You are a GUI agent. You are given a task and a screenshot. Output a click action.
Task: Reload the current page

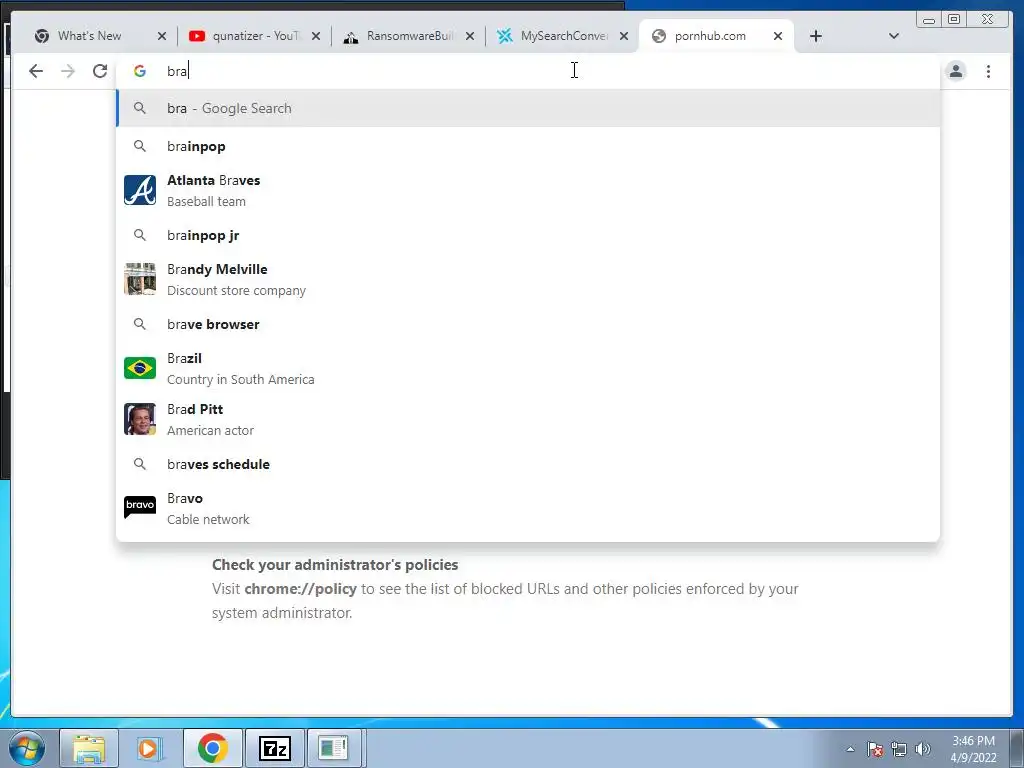100,71
